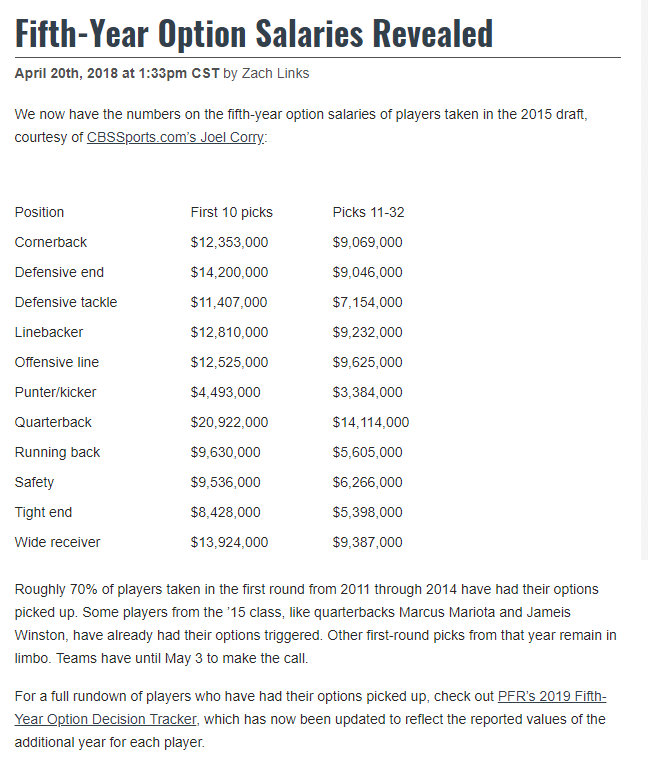Click the Running back row label

coord(57,452)
